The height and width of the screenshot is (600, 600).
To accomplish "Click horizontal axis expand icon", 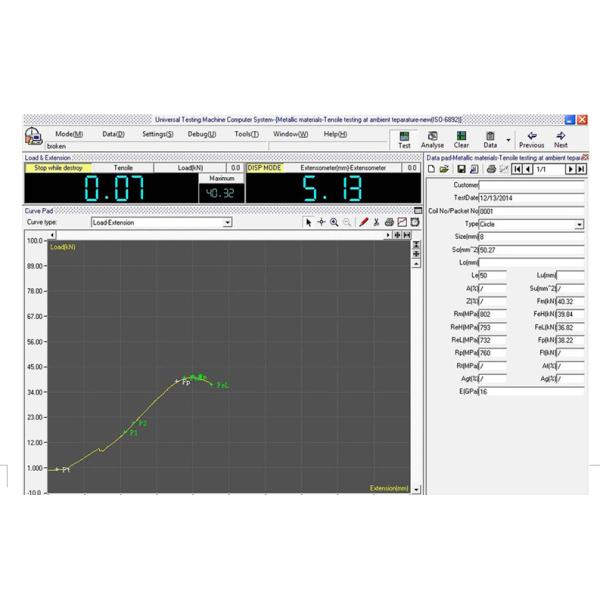I will [x=397, y=235].
